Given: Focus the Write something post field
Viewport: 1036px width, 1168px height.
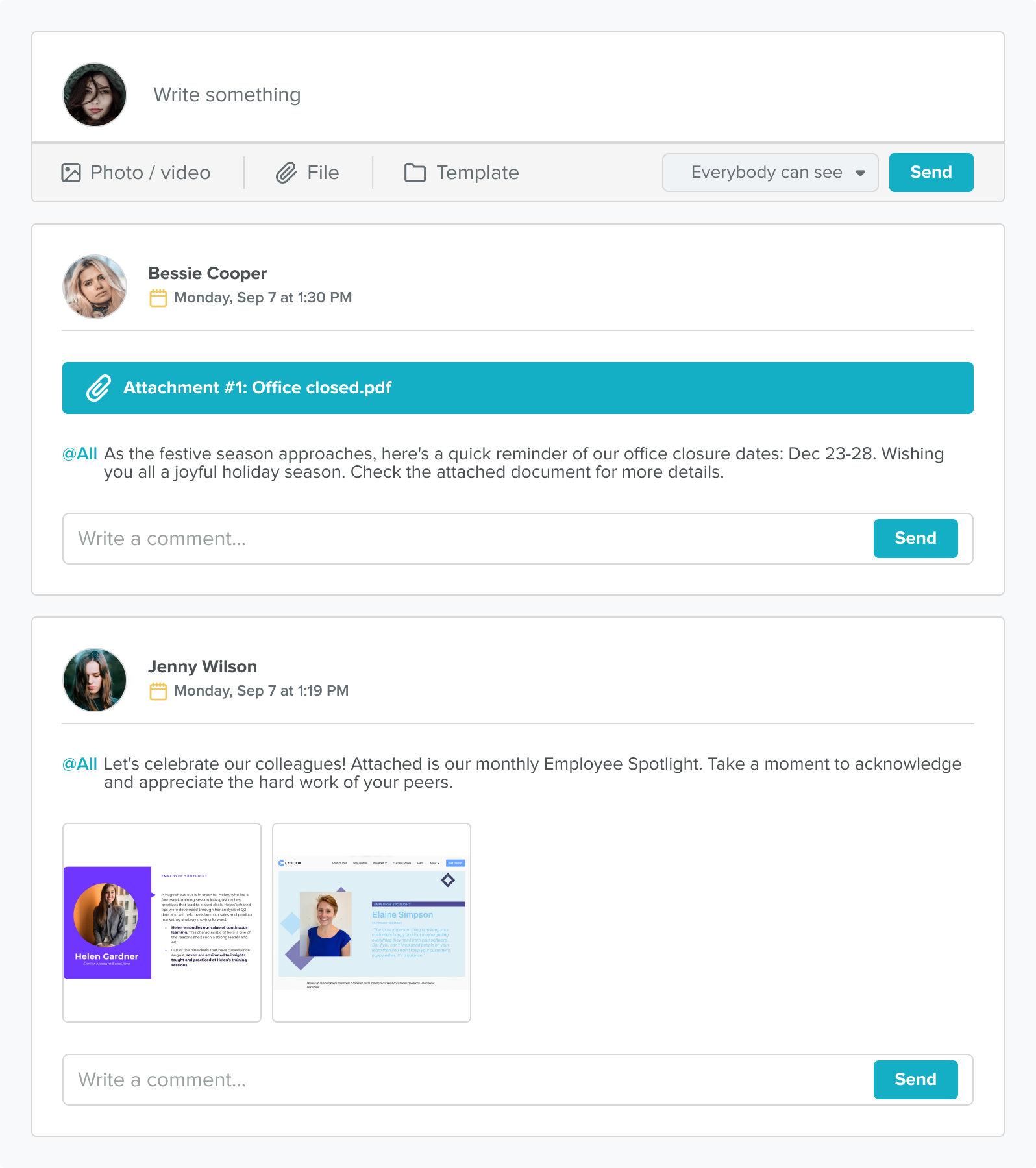Looking at the screenshot, I should [x=454, y=95].
